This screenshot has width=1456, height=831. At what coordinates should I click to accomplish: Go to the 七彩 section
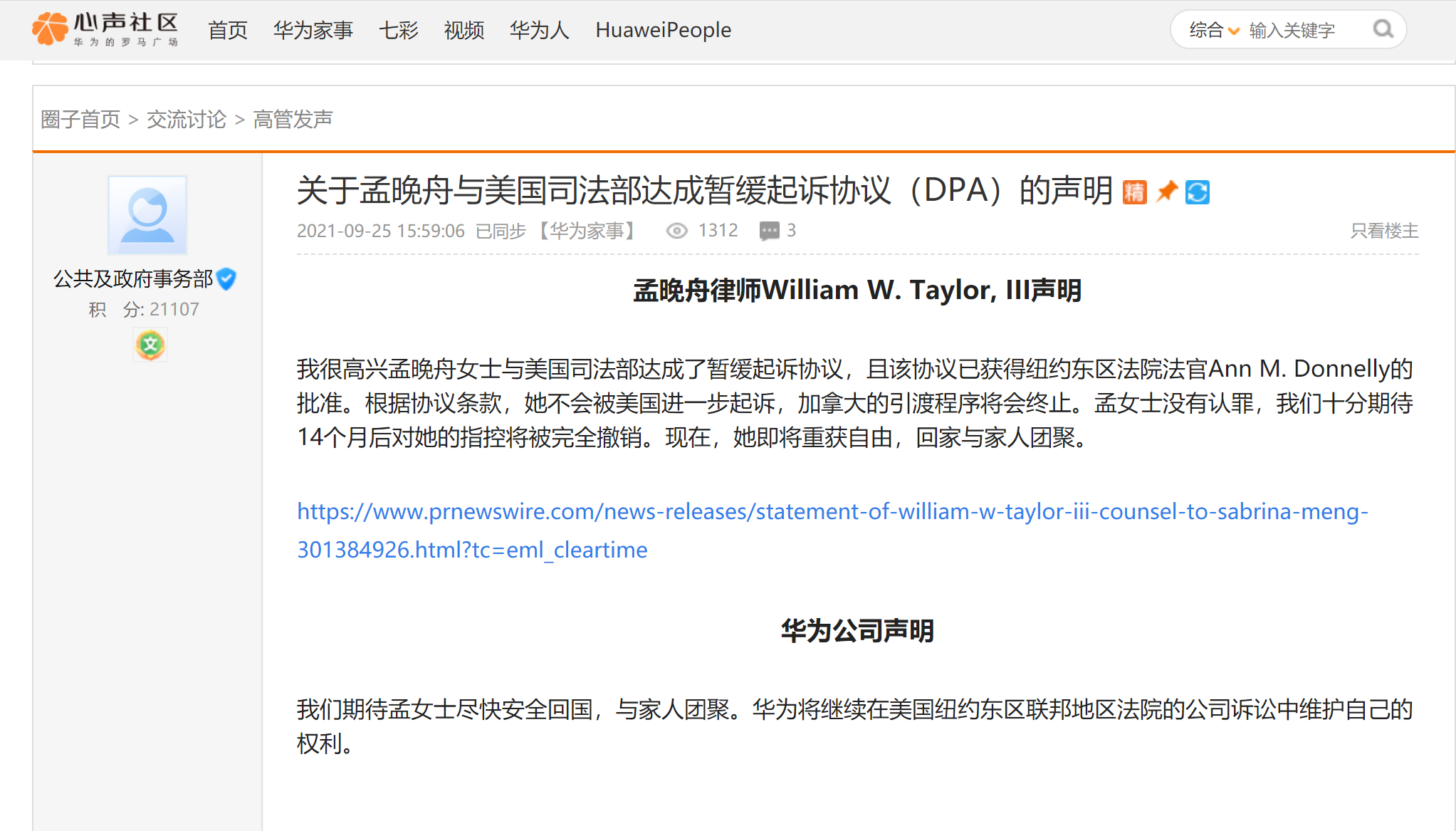click(399, 30)
